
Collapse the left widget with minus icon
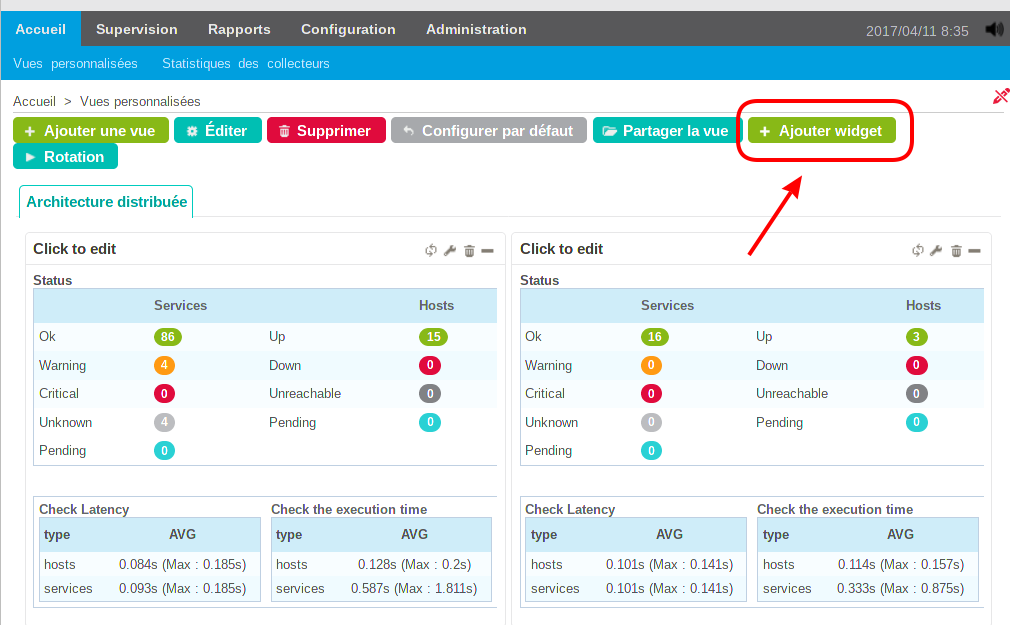(x=487, y=251)
